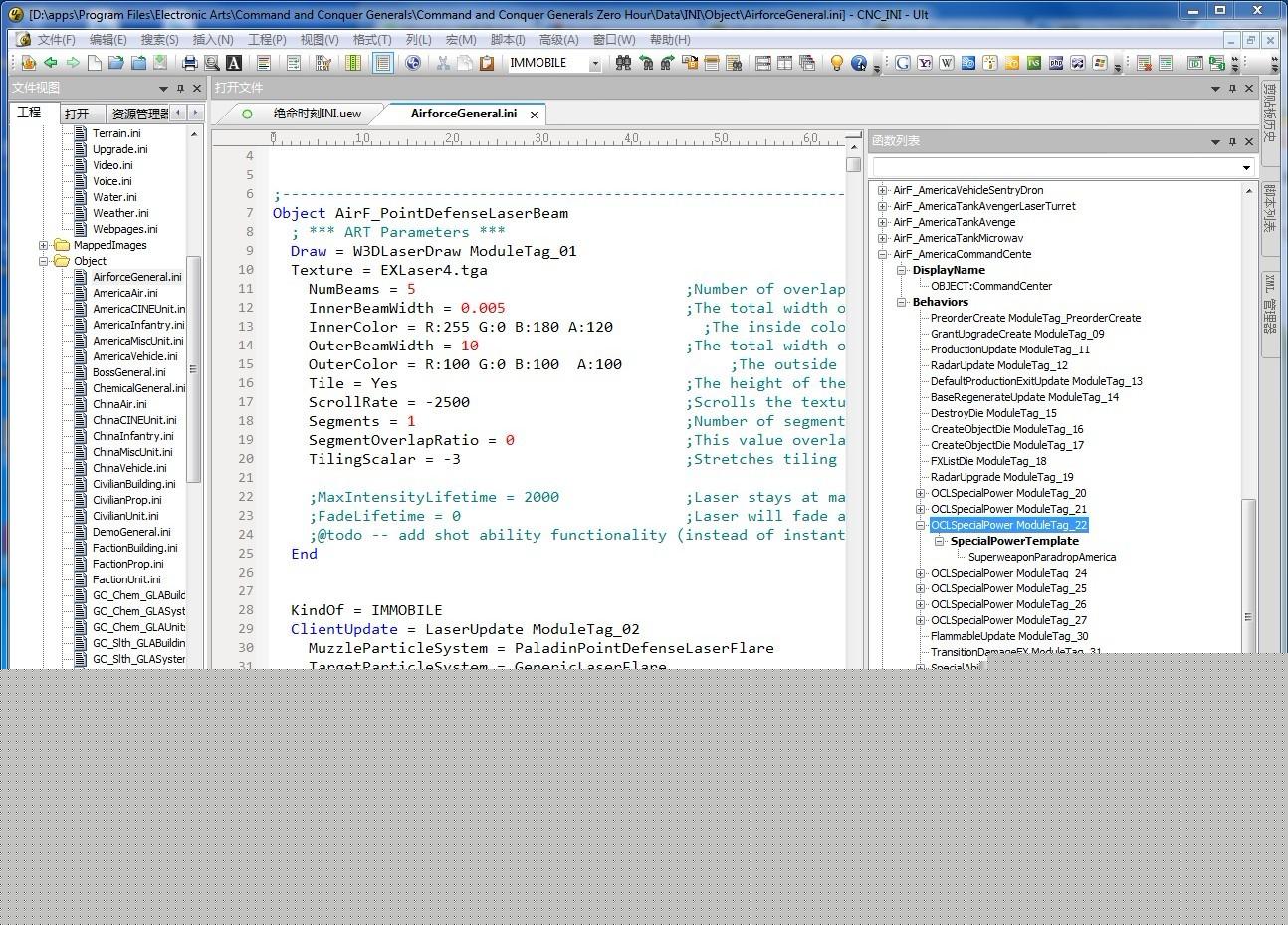Click the clipboard paste icon
Screen dimensions: 1288x925
pos(487,63)
